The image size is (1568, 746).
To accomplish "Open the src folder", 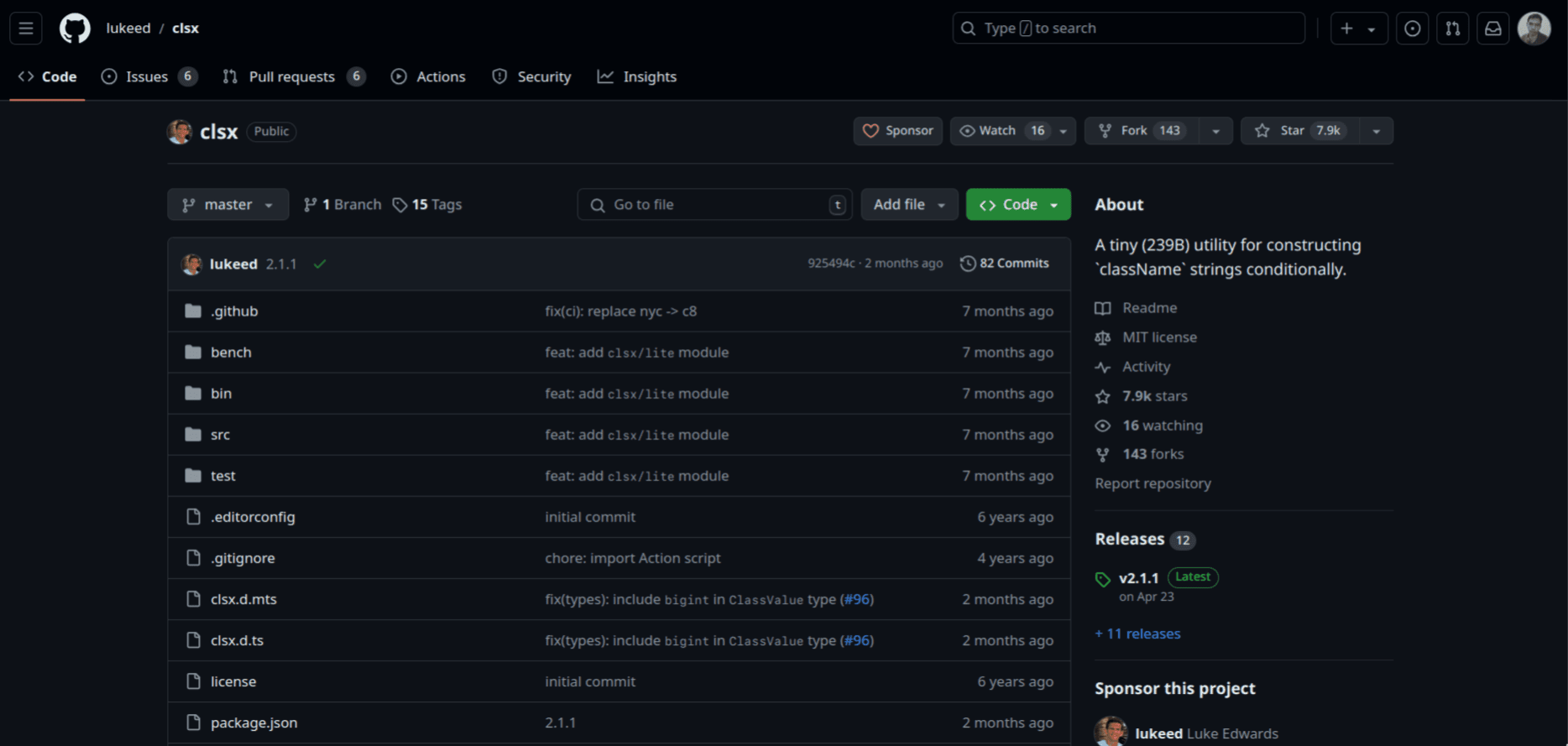I will pos(220,435).
